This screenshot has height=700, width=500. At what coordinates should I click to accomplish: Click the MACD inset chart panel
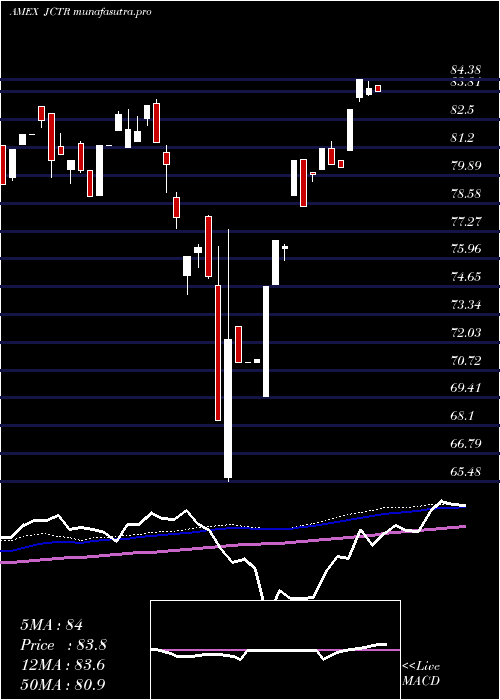pyautogui.click(x=275, y=650)
